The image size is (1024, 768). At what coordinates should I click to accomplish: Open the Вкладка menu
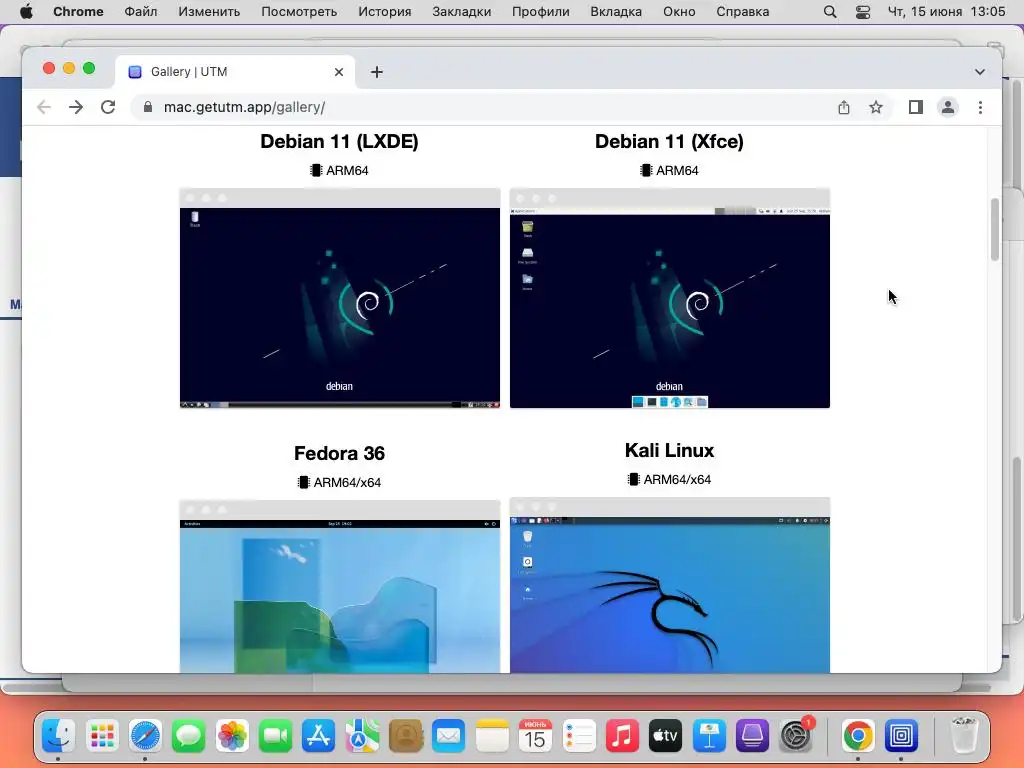616,12
